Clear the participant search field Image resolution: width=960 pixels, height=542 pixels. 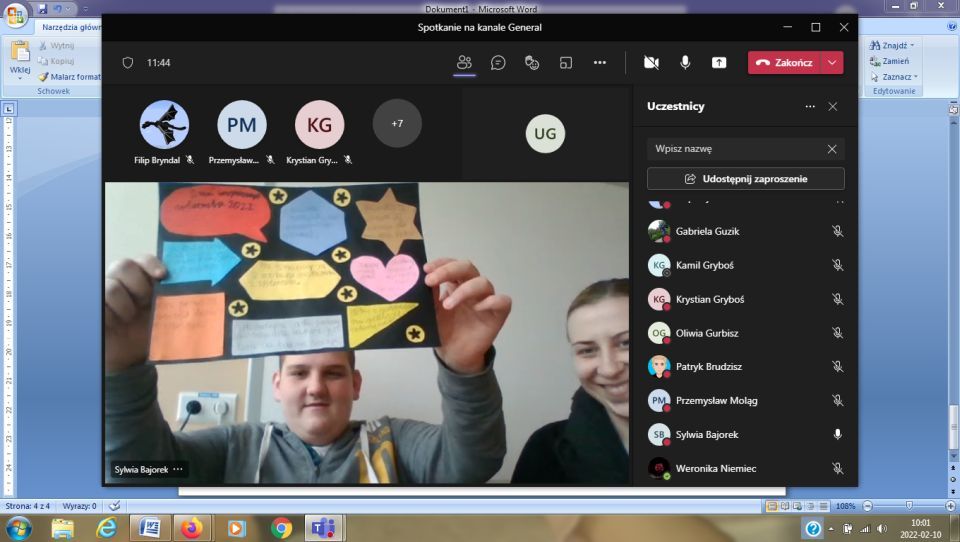pos(832,149)
